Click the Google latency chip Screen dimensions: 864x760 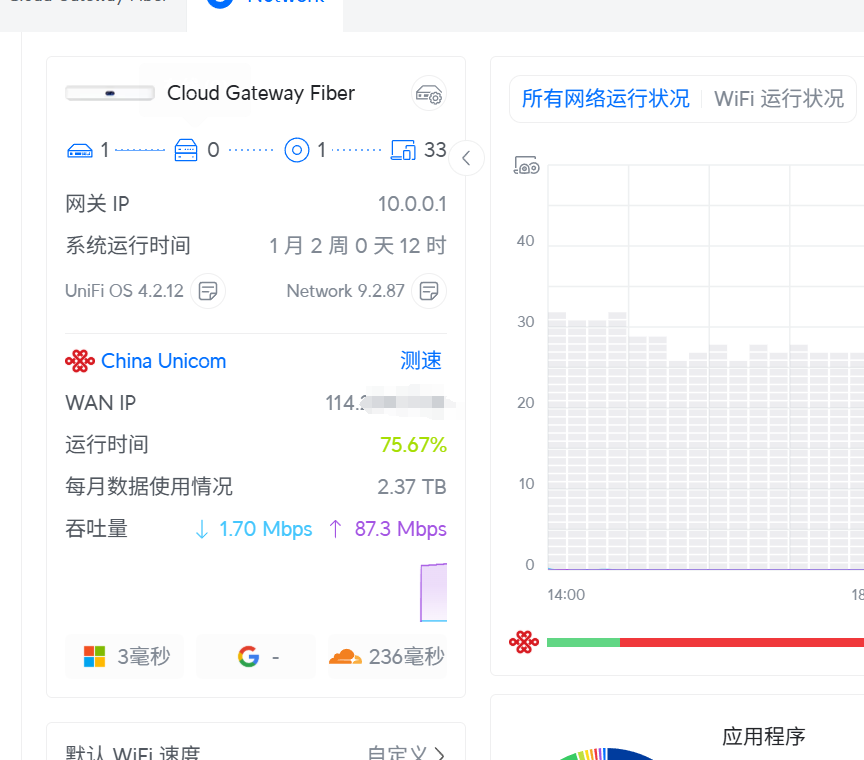[256, 656]
